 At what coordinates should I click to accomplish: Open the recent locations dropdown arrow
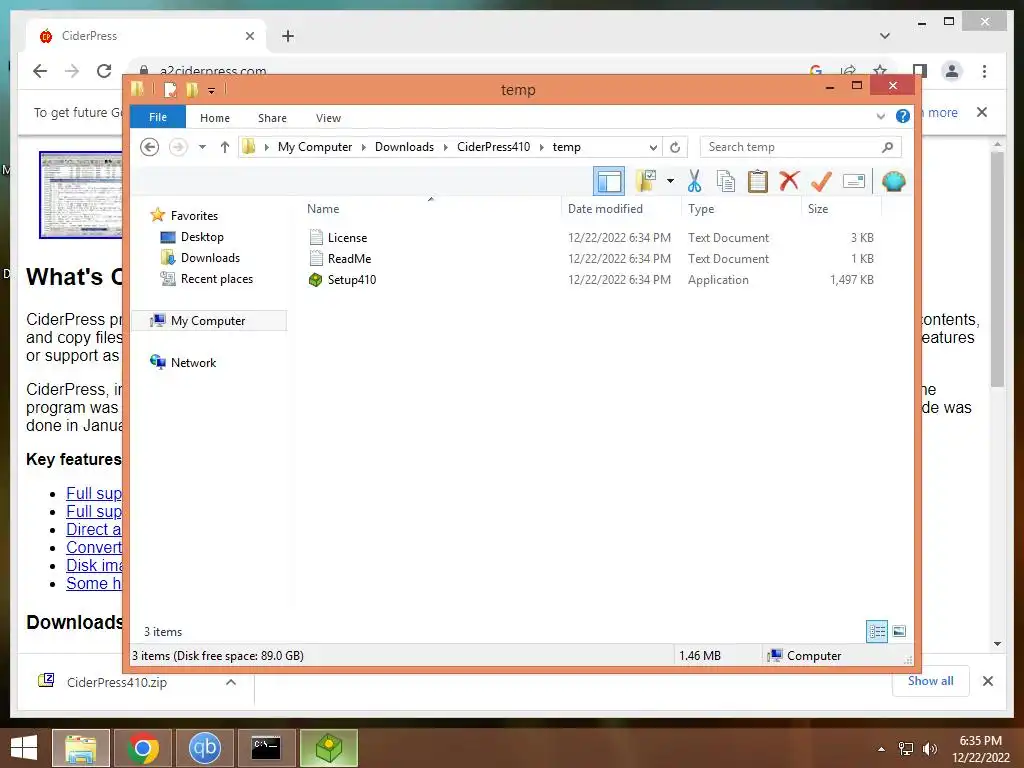tap(202, 147)
